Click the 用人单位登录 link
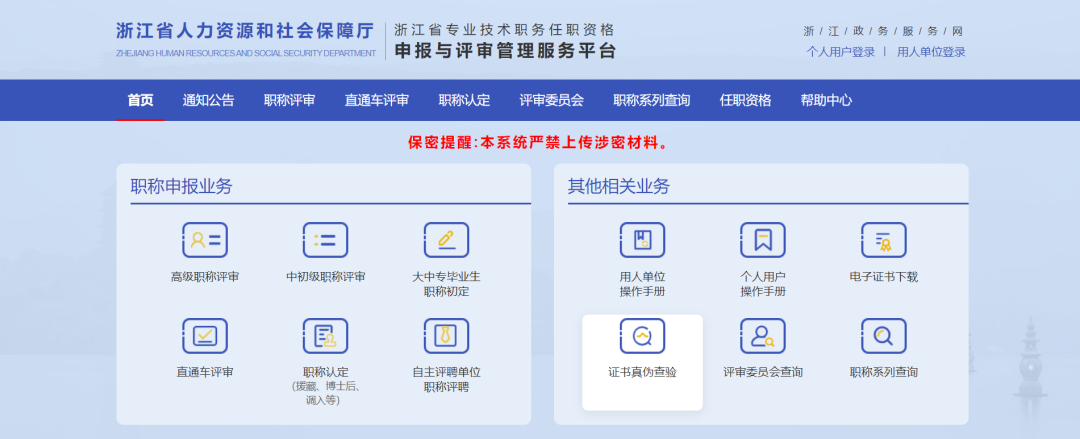The width and height of the screenshot is (1080, 439). tap(931, 52)
